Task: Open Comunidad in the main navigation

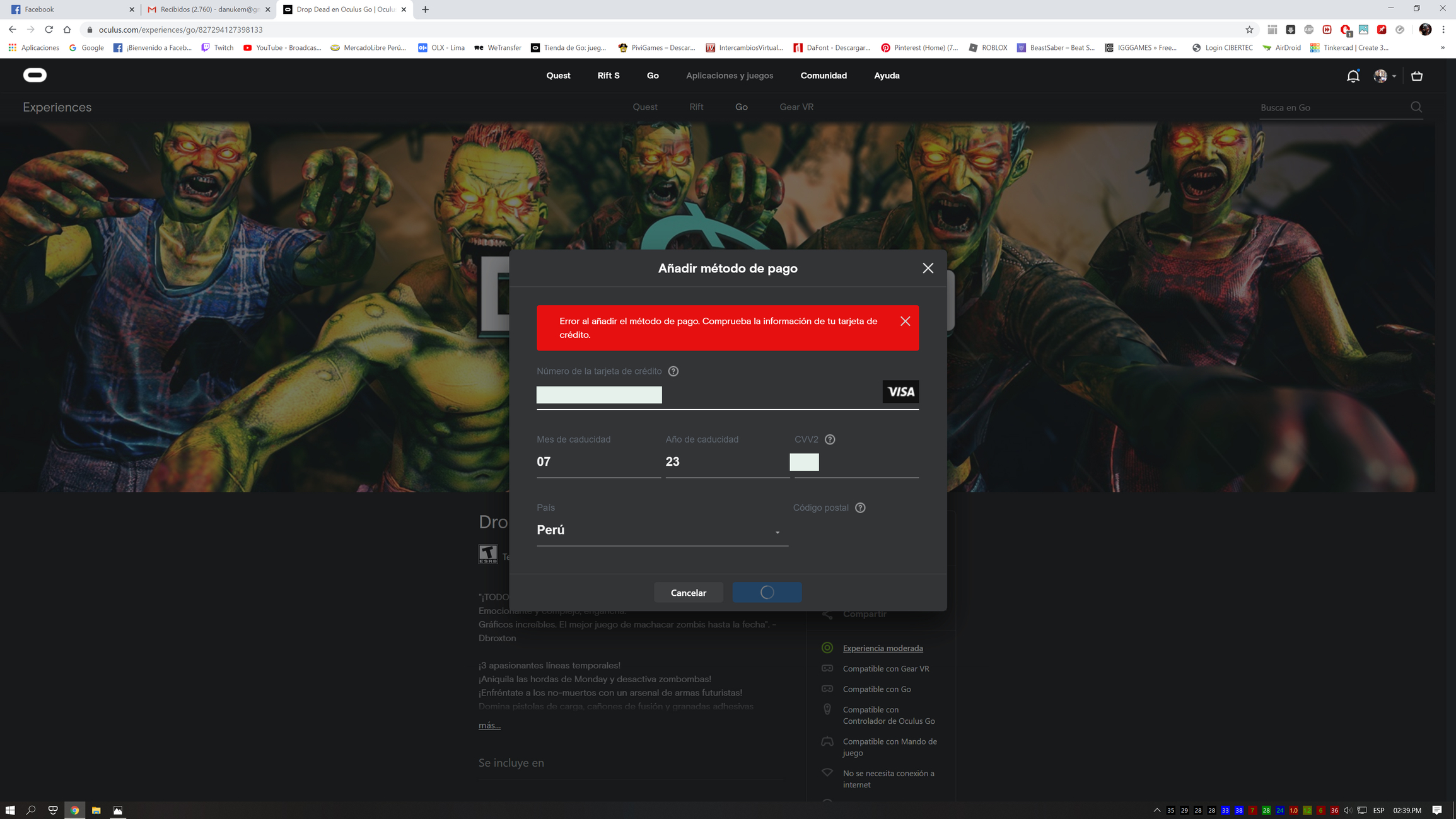Action: [x=824, y=76]
